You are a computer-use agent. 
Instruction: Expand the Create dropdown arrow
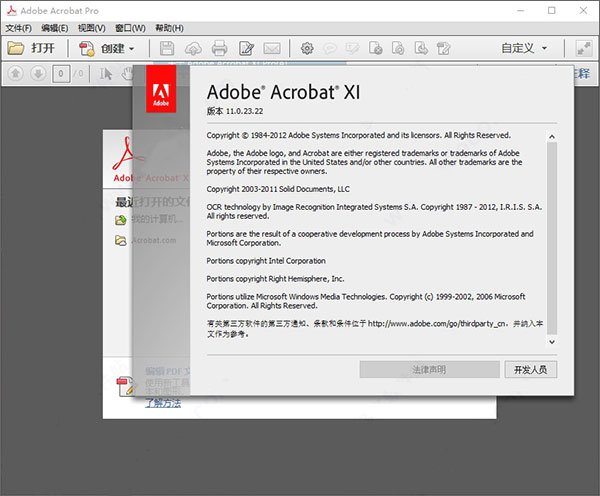coord(132,49)
